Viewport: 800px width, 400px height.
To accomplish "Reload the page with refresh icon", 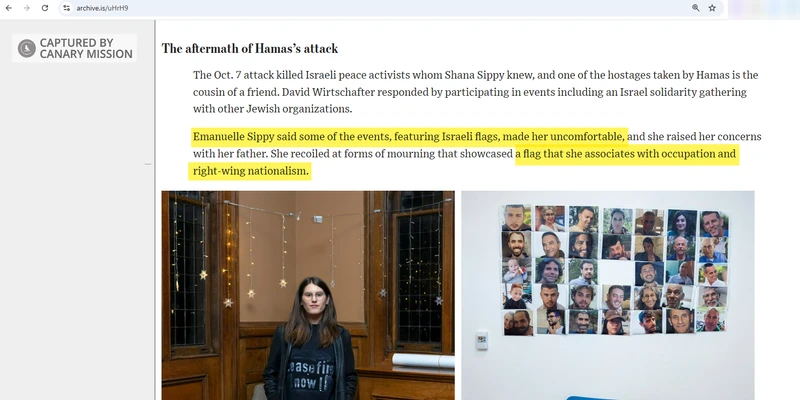I will click(45, 8).
